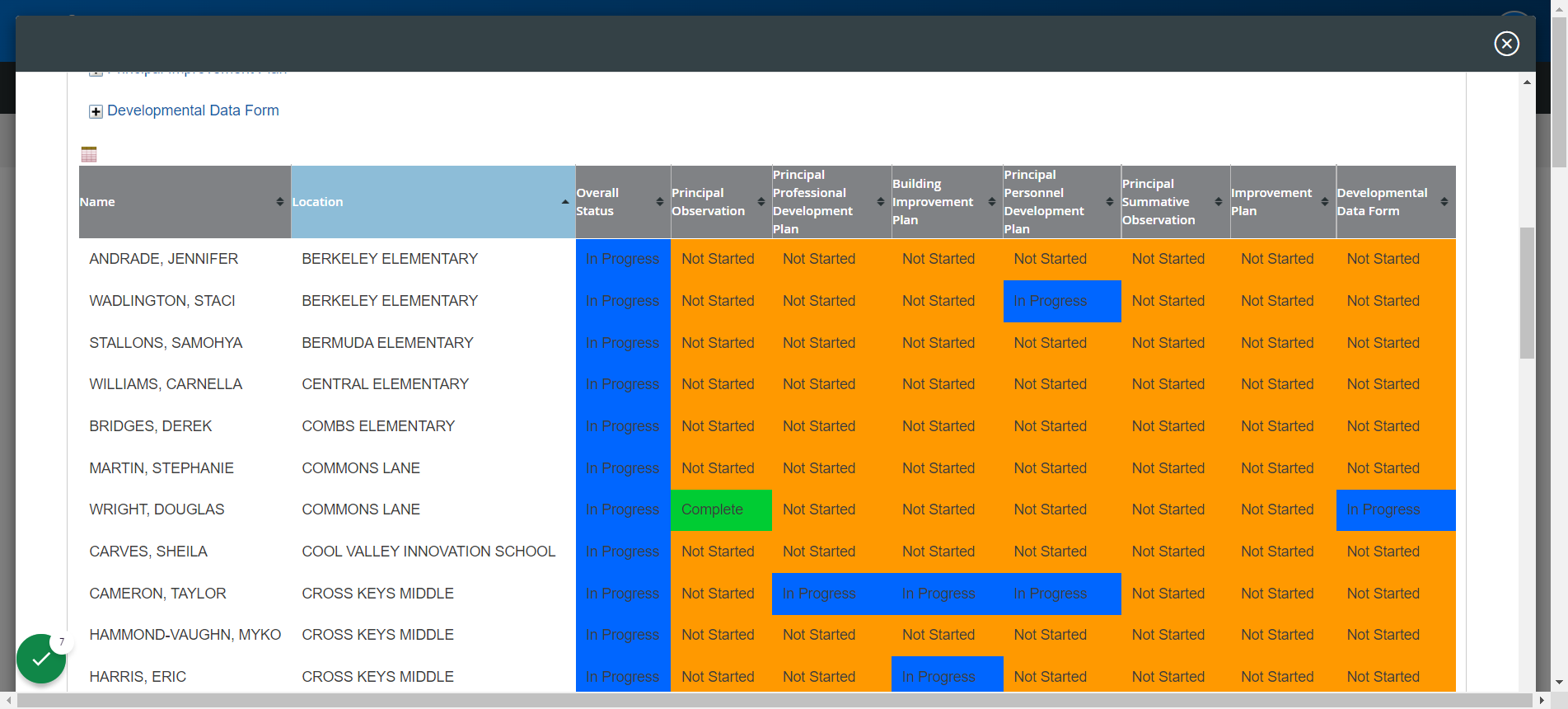This screenshot has width=1568, height=709.
Task: Click the modal scroll up arrow
Action: tap(1527, 82)
